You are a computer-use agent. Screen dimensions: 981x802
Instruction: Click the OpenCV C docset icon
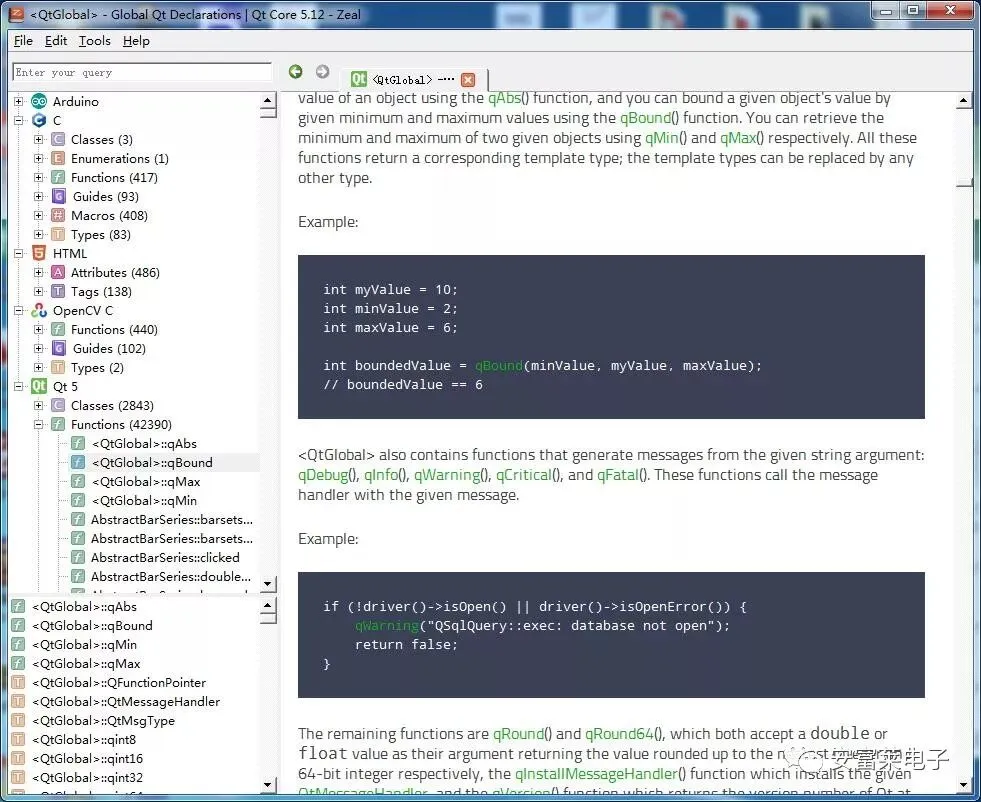39,310
